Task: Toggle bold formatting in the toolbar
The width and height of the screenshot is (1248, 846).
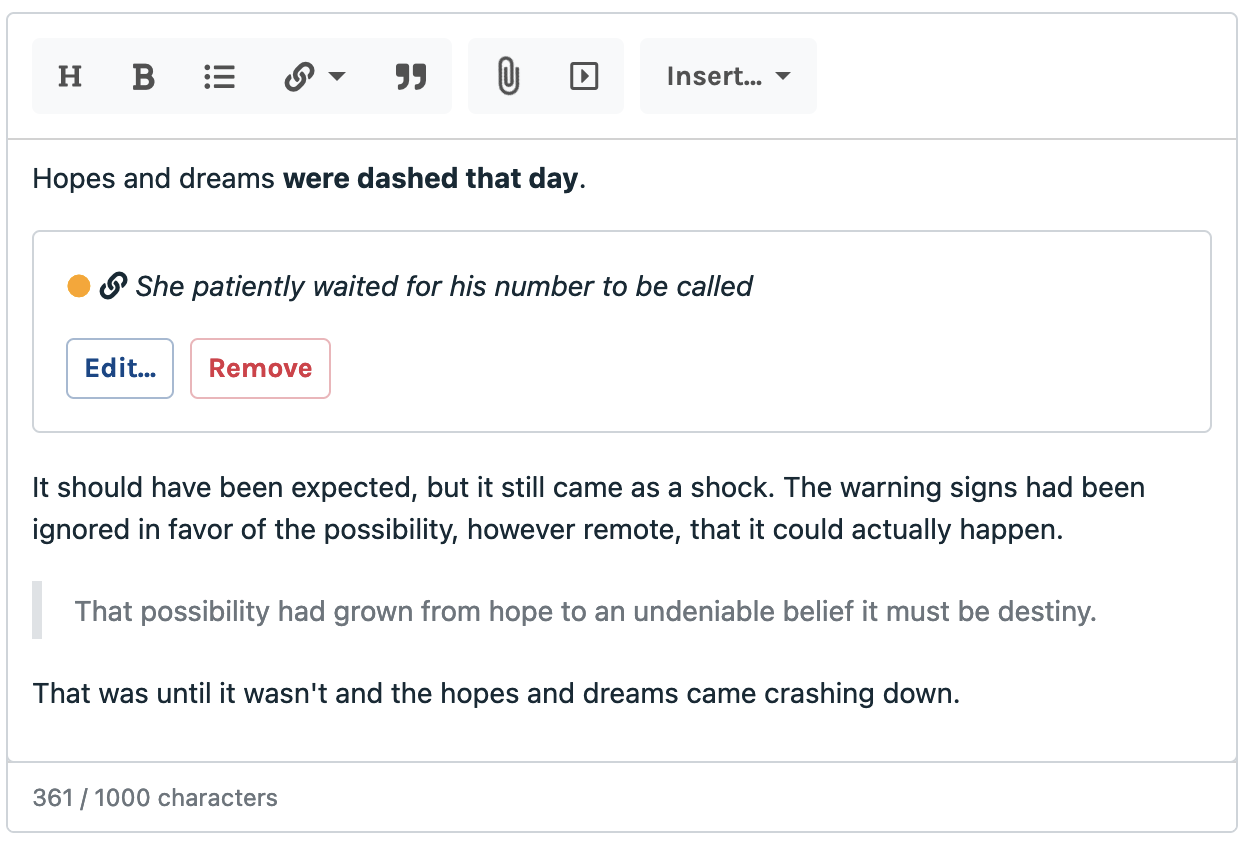Action: [144, 76]
